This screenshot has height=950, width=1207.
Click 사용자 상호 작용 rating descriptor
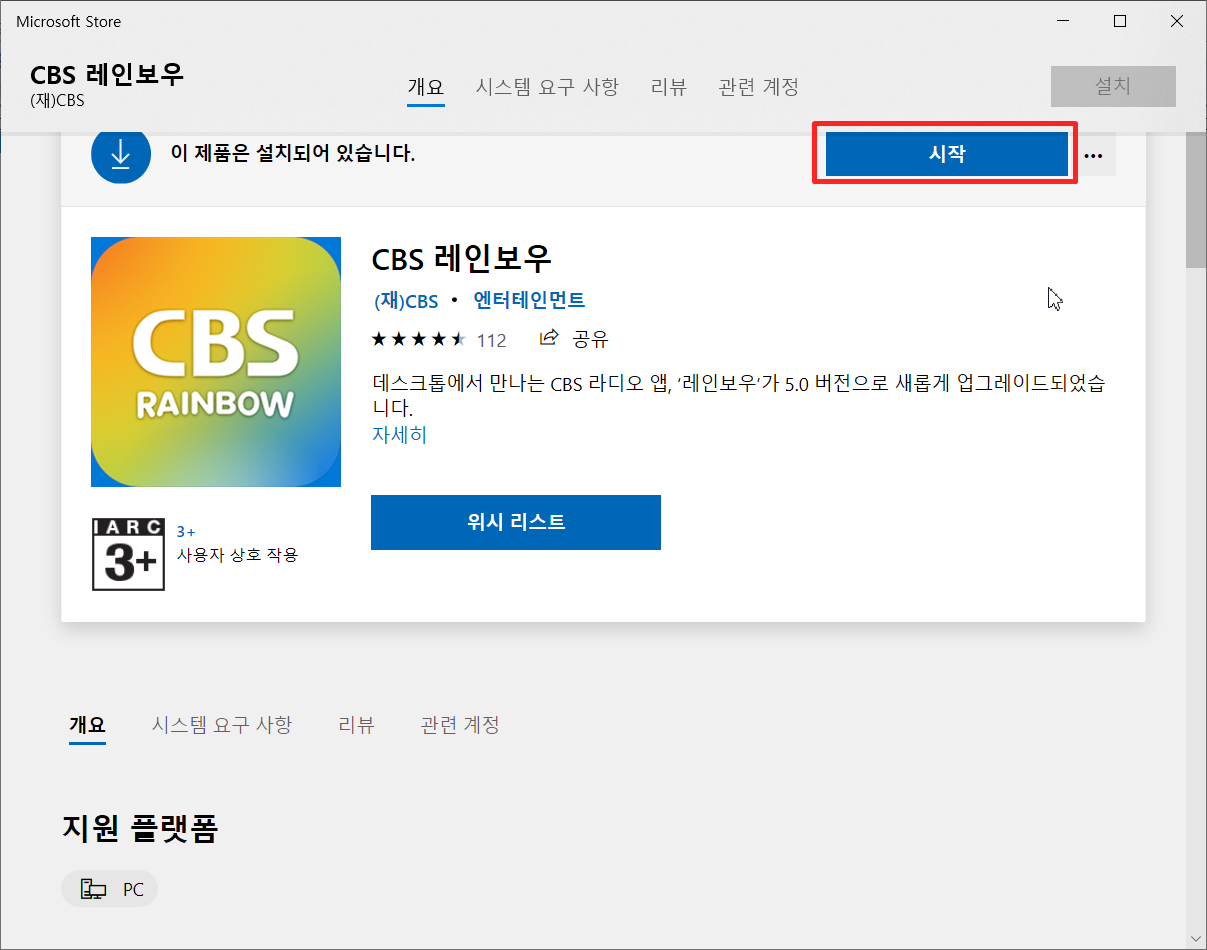[x=237, y=554]
